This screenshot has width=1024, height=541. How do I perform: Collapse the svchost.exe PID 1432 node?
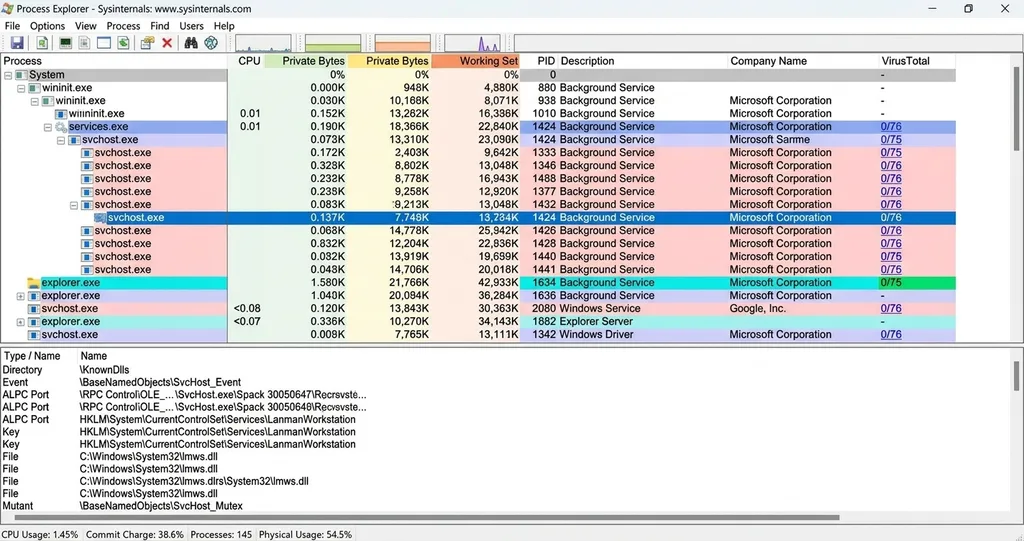coord(74,205)
